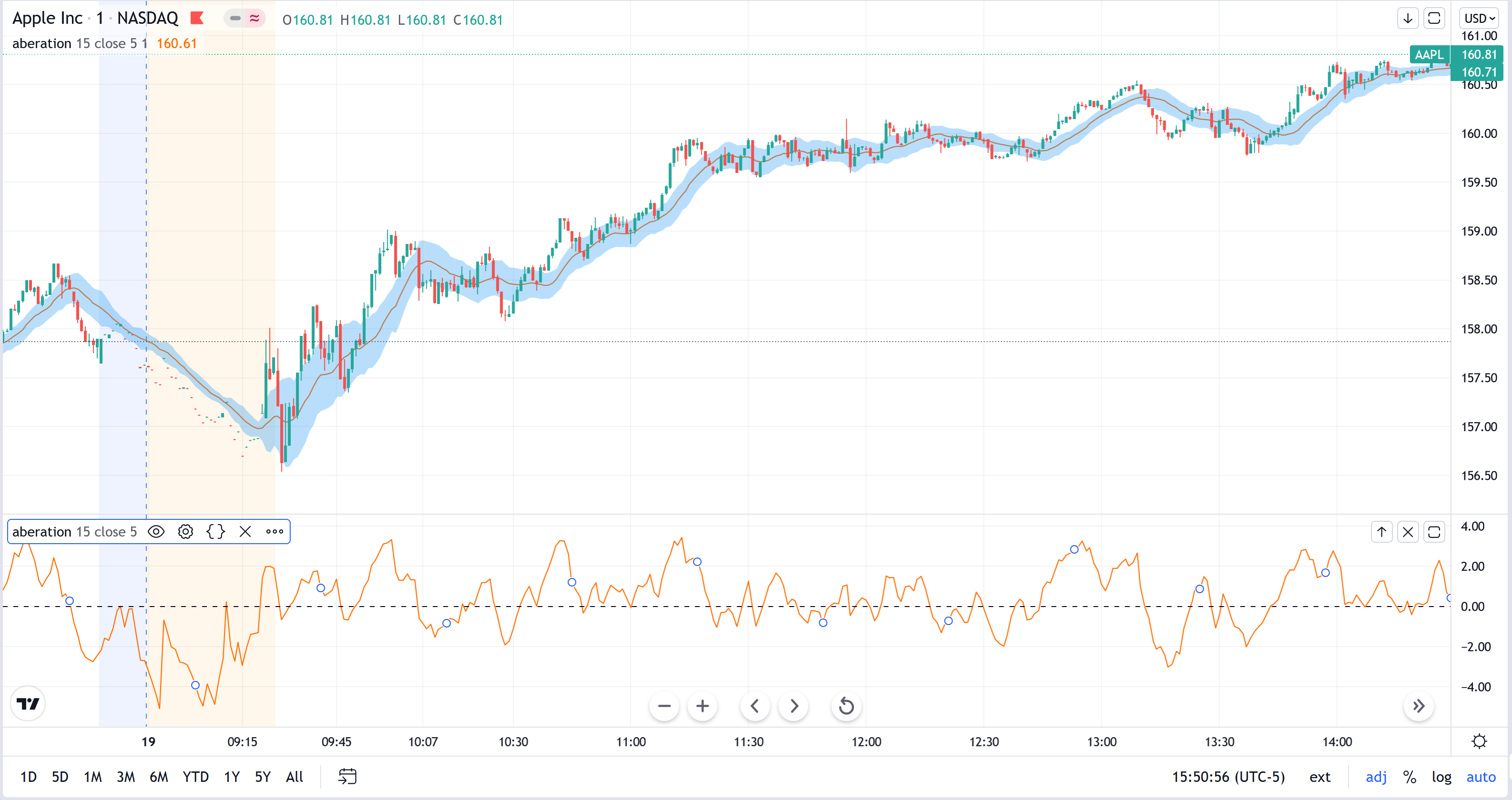Viewport: 1512px width, 800px height.
Task: Click the 1 minute interval label in title
Action: [100, 18]
